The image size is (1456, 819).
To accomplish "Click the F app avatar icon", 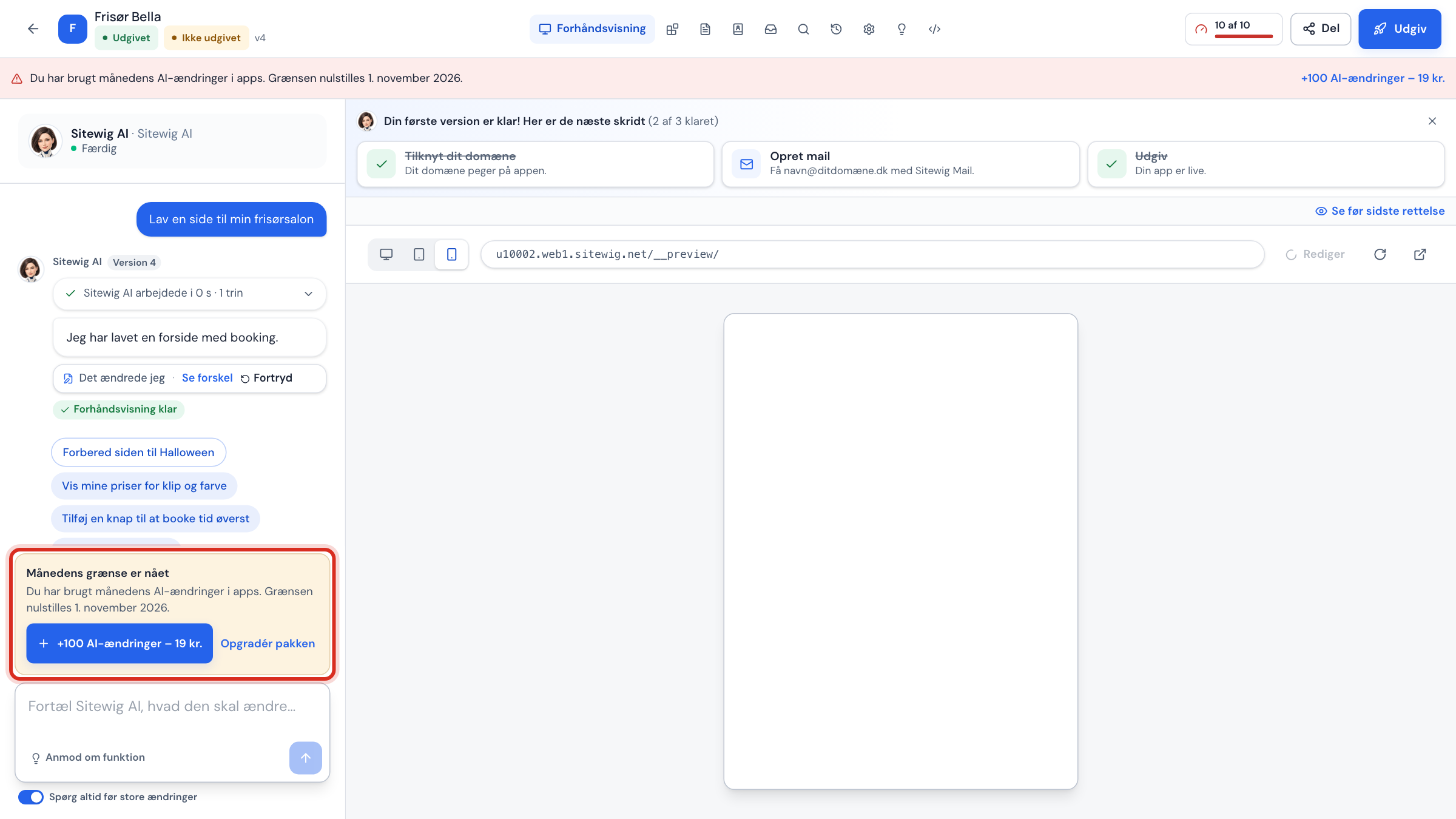I will click(x=73, y=29).
